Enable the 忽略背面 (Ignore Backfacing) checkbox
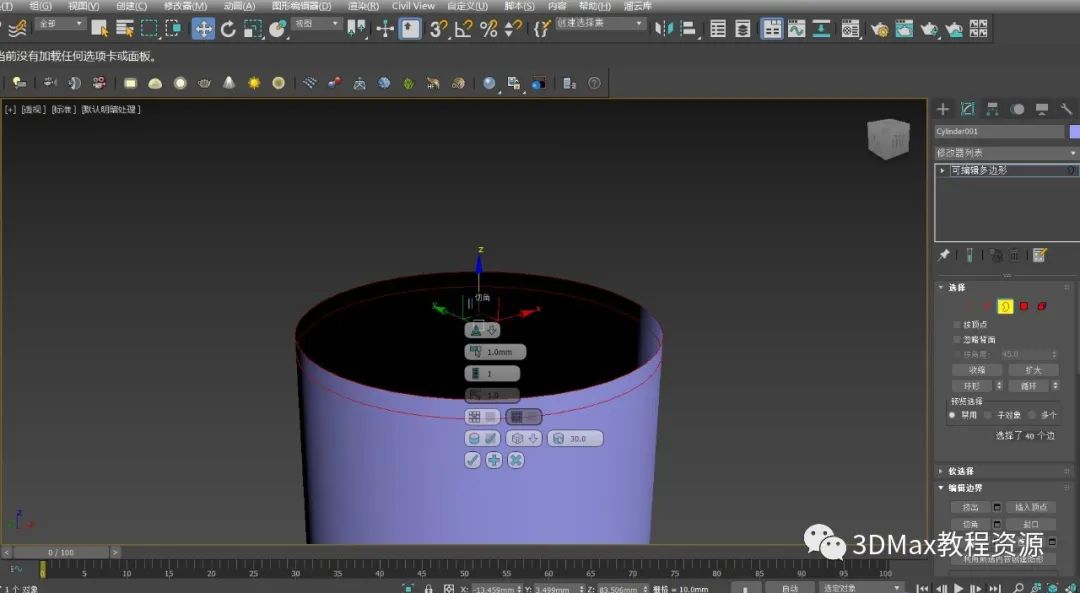 956,340
